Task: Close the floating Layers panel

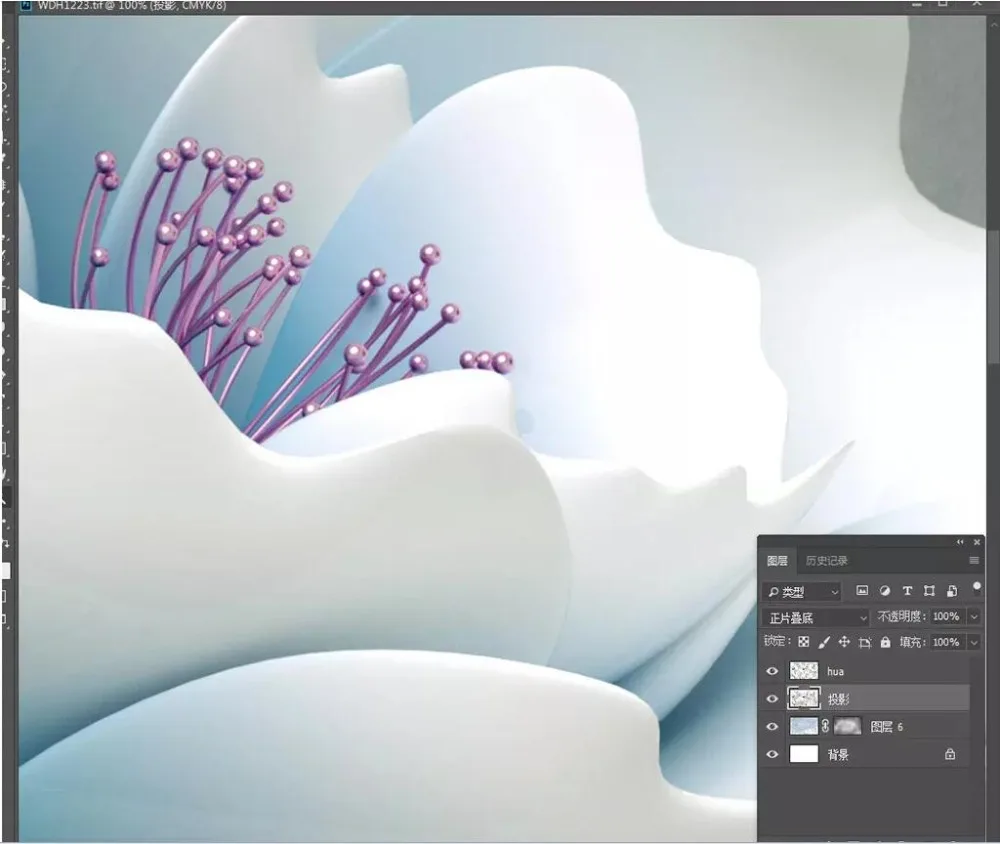Action: tap(977, 542)
